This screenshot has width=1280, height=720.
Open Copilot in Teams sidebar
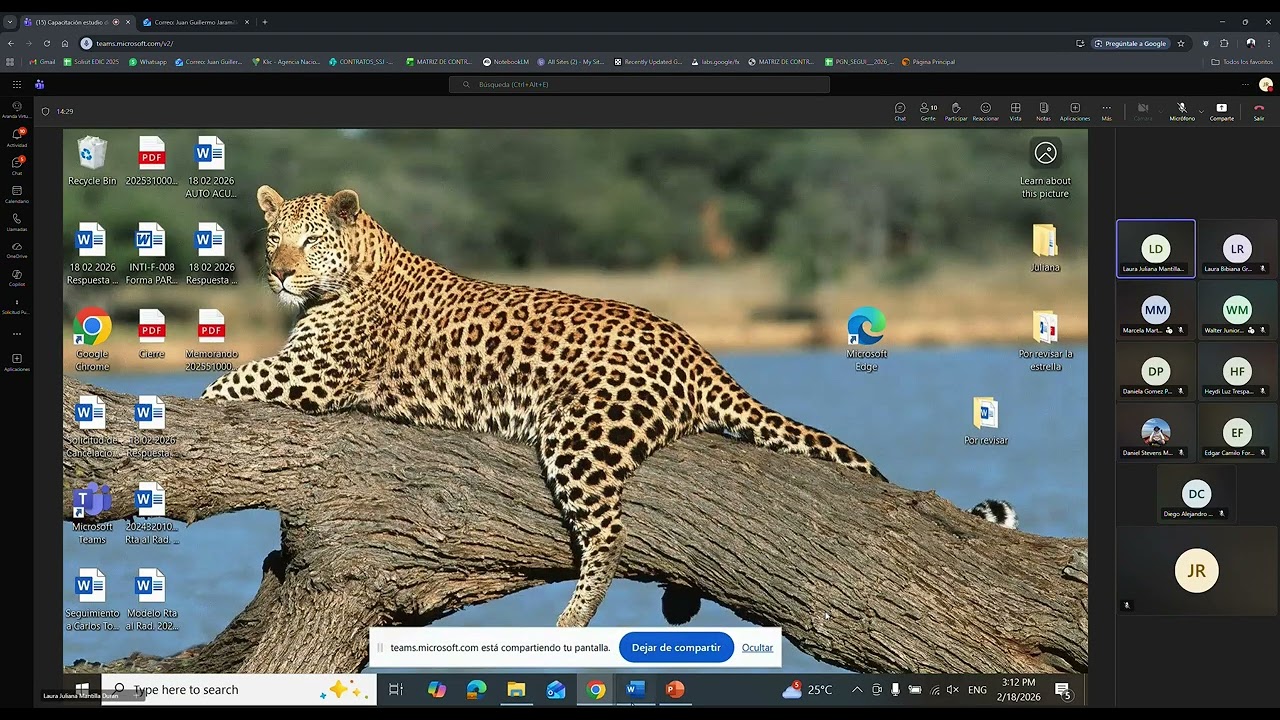(17, 277)
